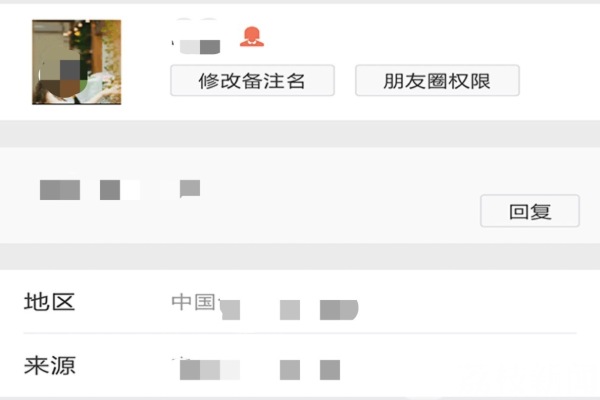Click the last blurred block in the 来源 row
The height and width of the screenshot is (400, 600).
point(330,370)
